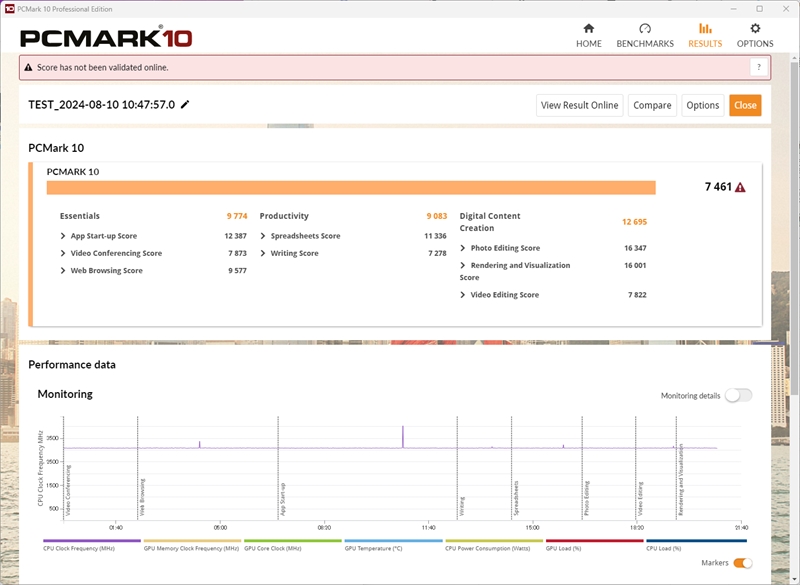Image resolution: width=800 pixels, height=585 pixels.
Task: Click the Essentials score 9 774
Action: click(x=237, y=216)
